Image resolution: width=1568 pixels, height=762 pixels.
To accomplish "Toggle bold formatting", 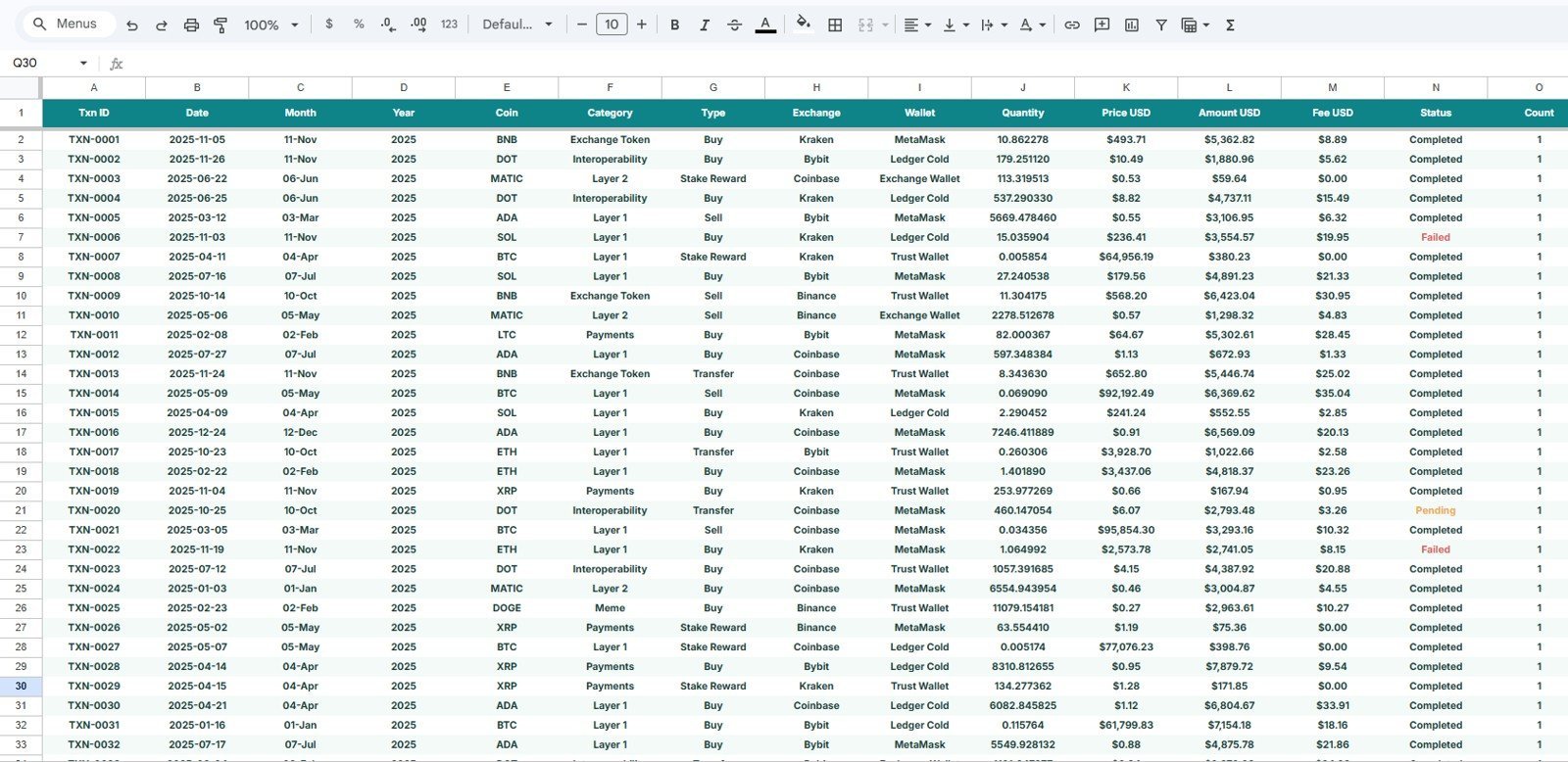I will (674, 24).
